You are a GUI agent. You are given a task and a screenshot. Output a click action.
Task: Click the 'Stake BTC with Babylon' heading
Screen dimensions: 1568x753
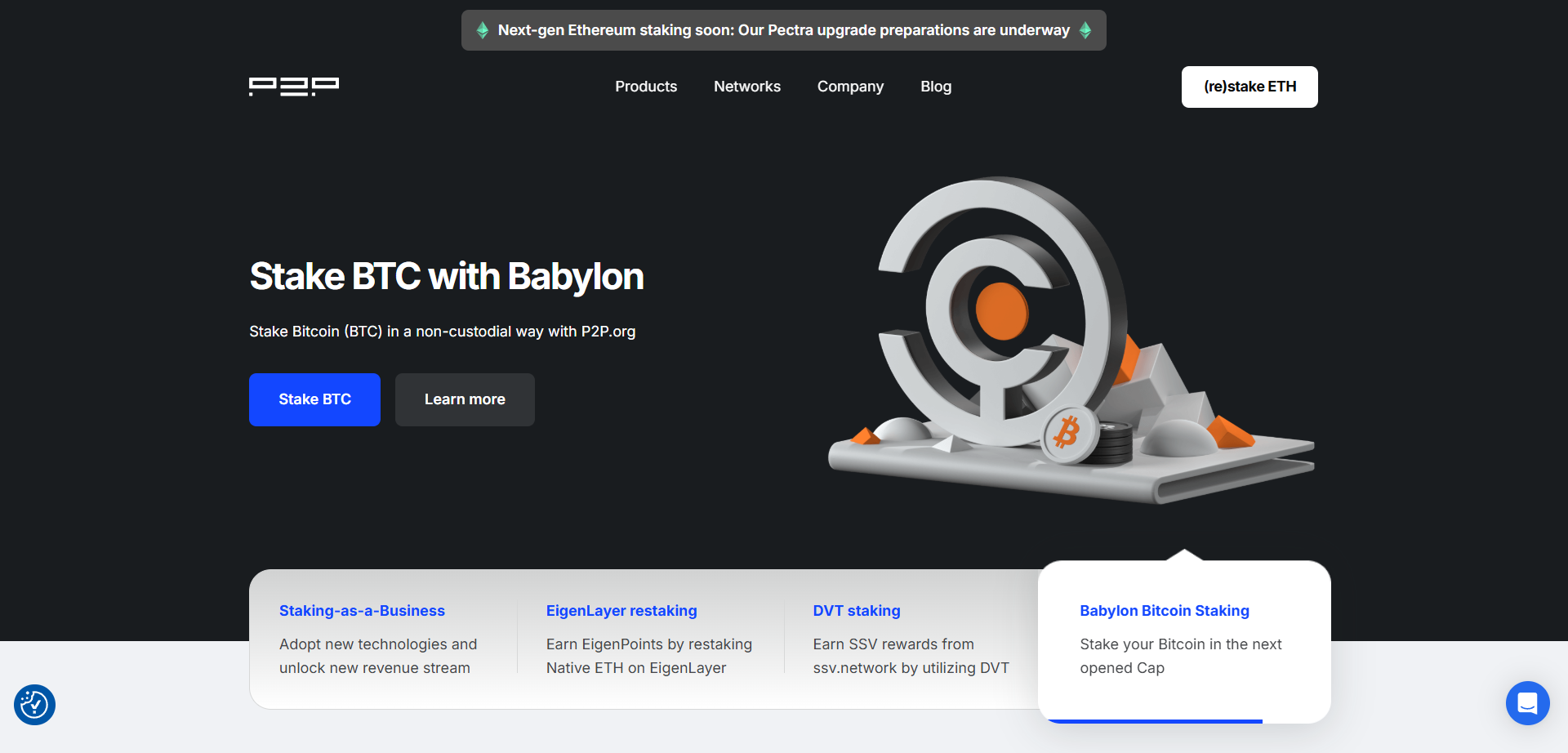[447, 277]
